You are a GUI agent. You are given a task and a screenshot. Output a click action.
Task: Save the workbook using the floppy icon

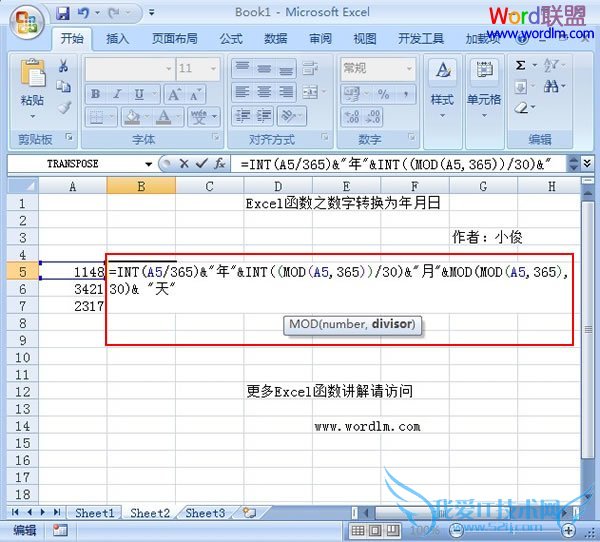click(x=62, y=13)
